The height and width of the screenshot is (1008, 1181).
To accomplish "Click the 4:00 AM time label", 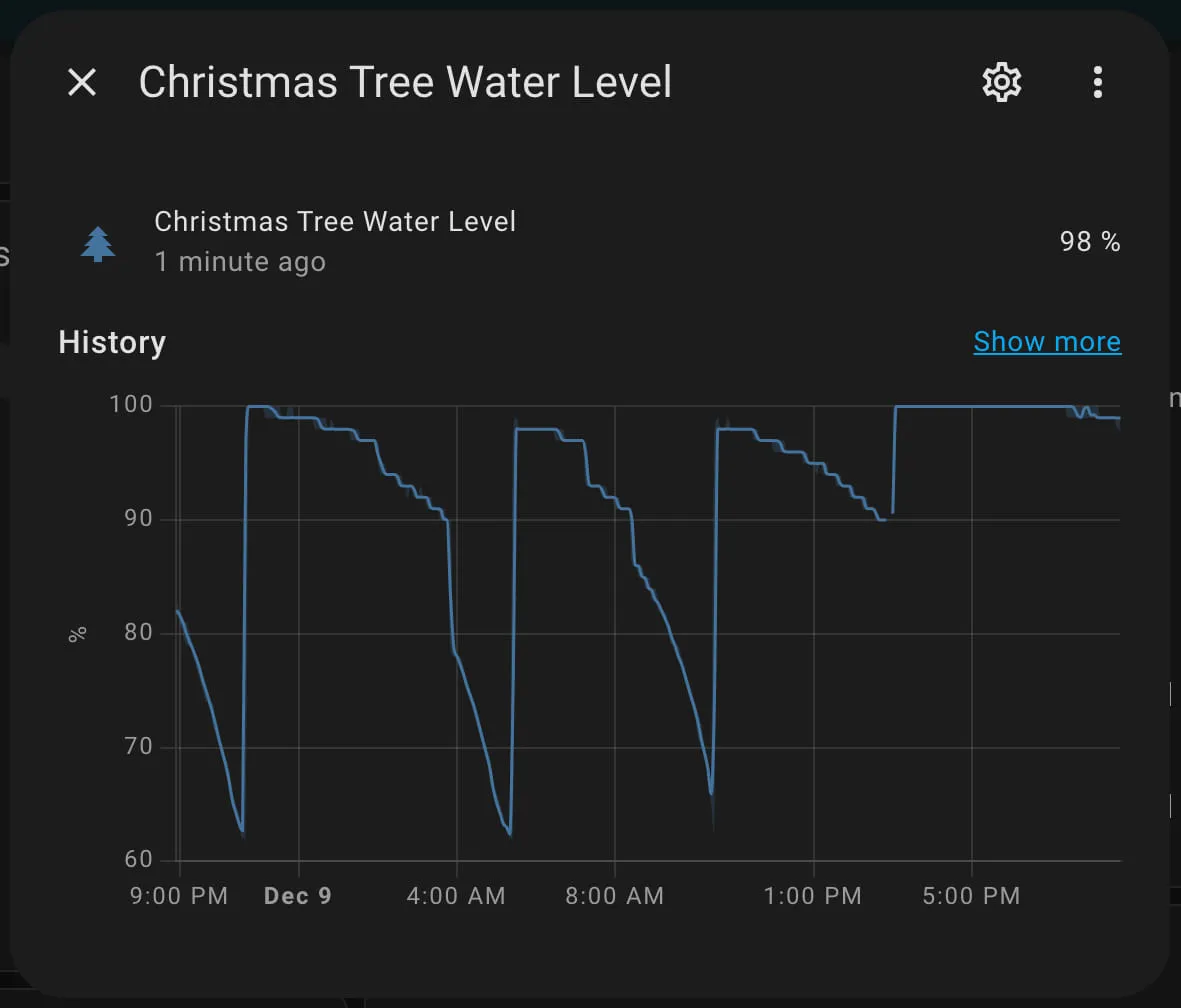I will tap(455, 895).
